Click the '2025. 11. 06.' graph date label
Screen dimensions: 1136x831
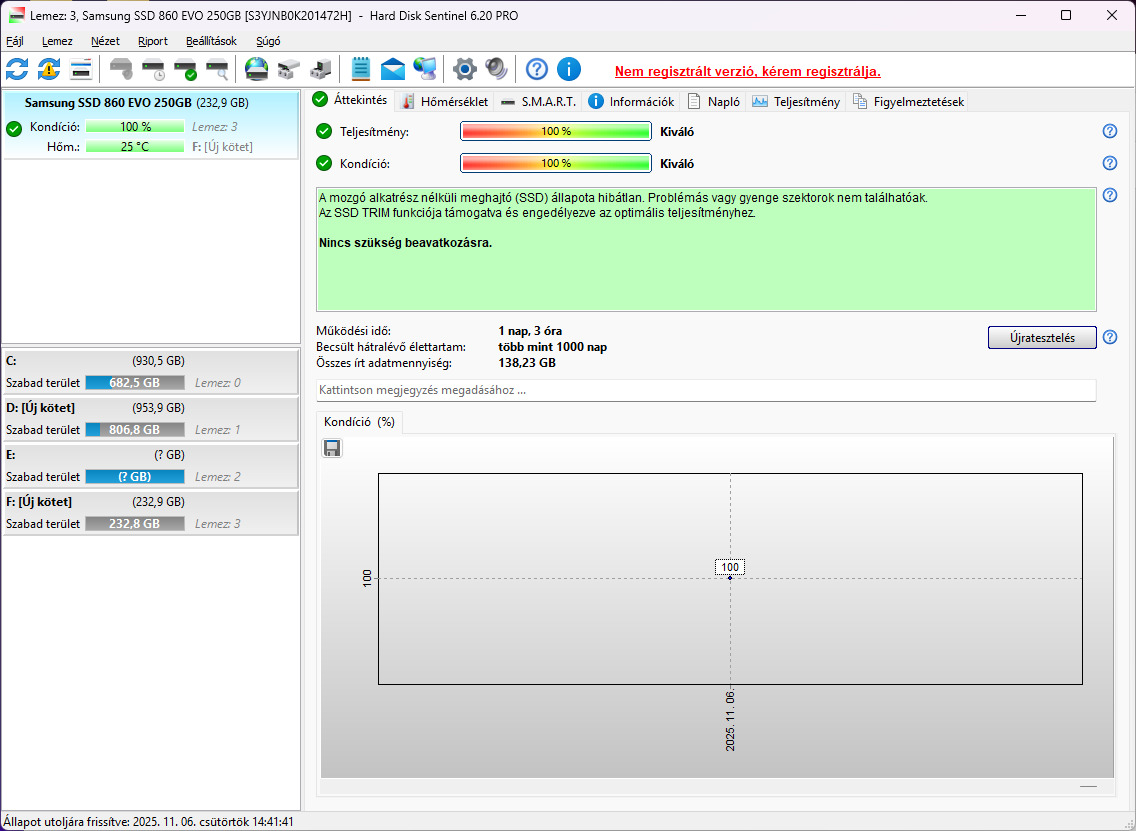coord(730,721)
